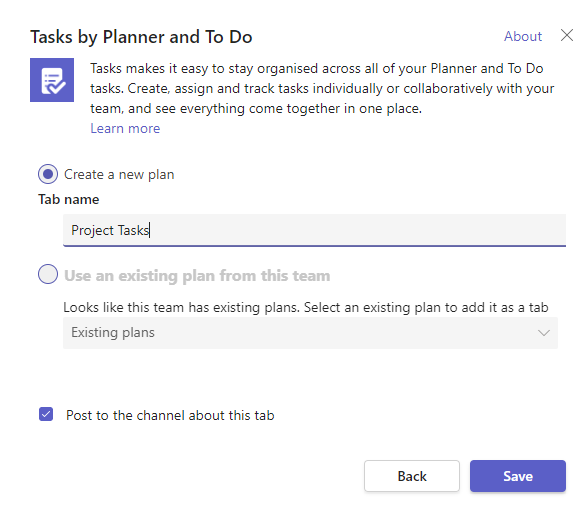Click the existing plans hint message
587x512 pixels.
tap(305, 307)
